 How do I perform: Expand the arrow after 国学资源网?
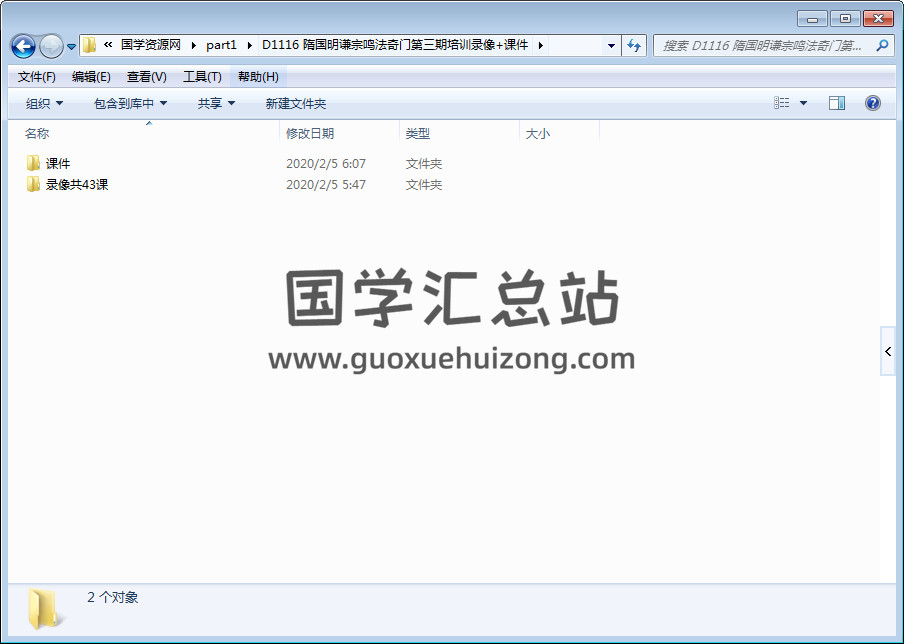pyautogui.click(x=194, y=45)
